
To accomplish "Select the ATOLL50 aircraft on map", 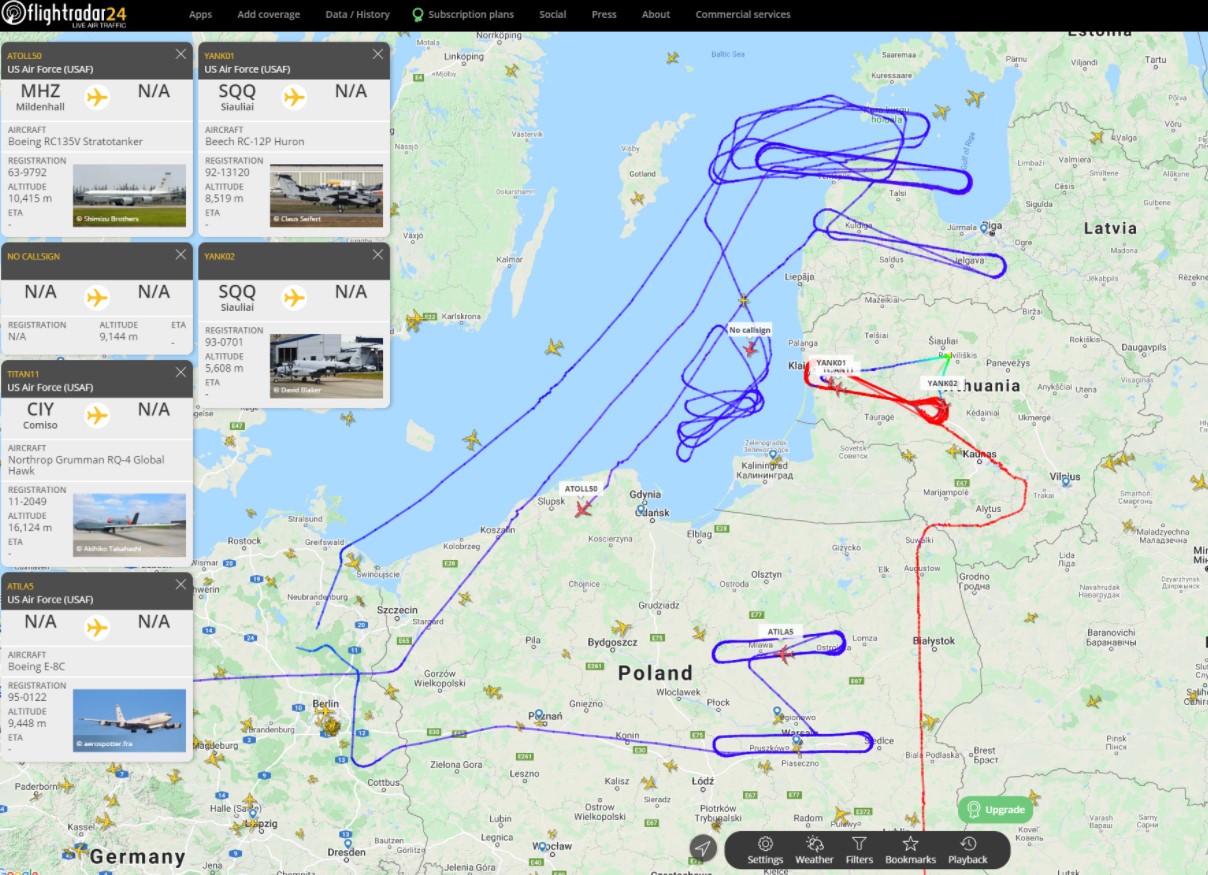I will [x=583, y=508].
